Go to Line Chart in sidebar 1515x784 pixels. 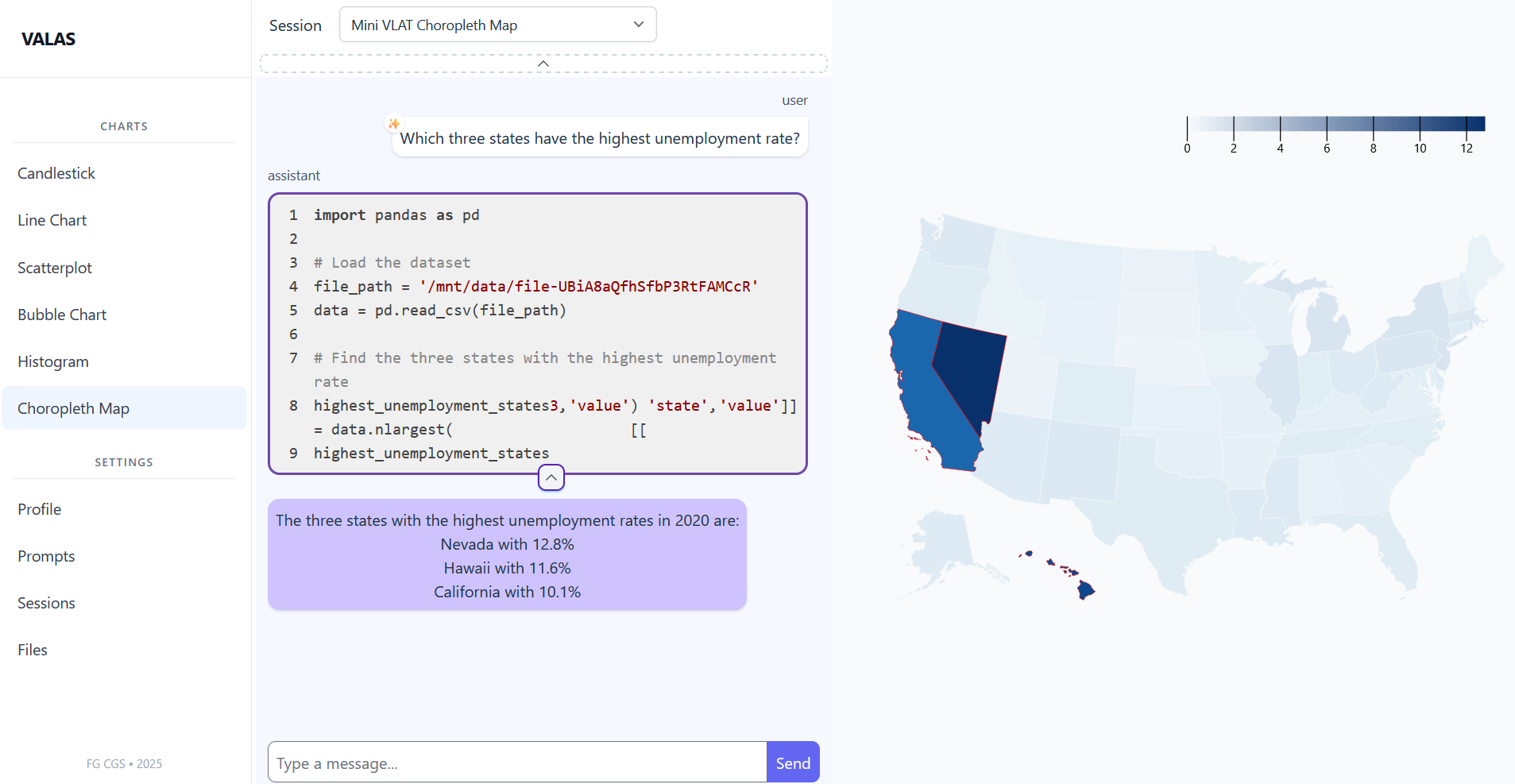[x=52, y=220]
